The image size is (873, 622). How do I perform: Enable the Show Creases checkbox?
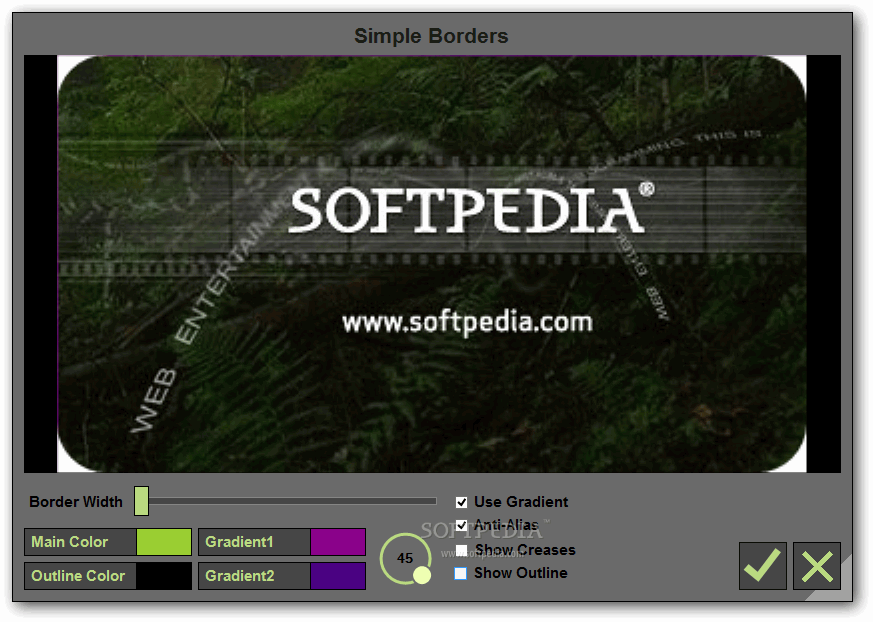[x=461, y=550]
